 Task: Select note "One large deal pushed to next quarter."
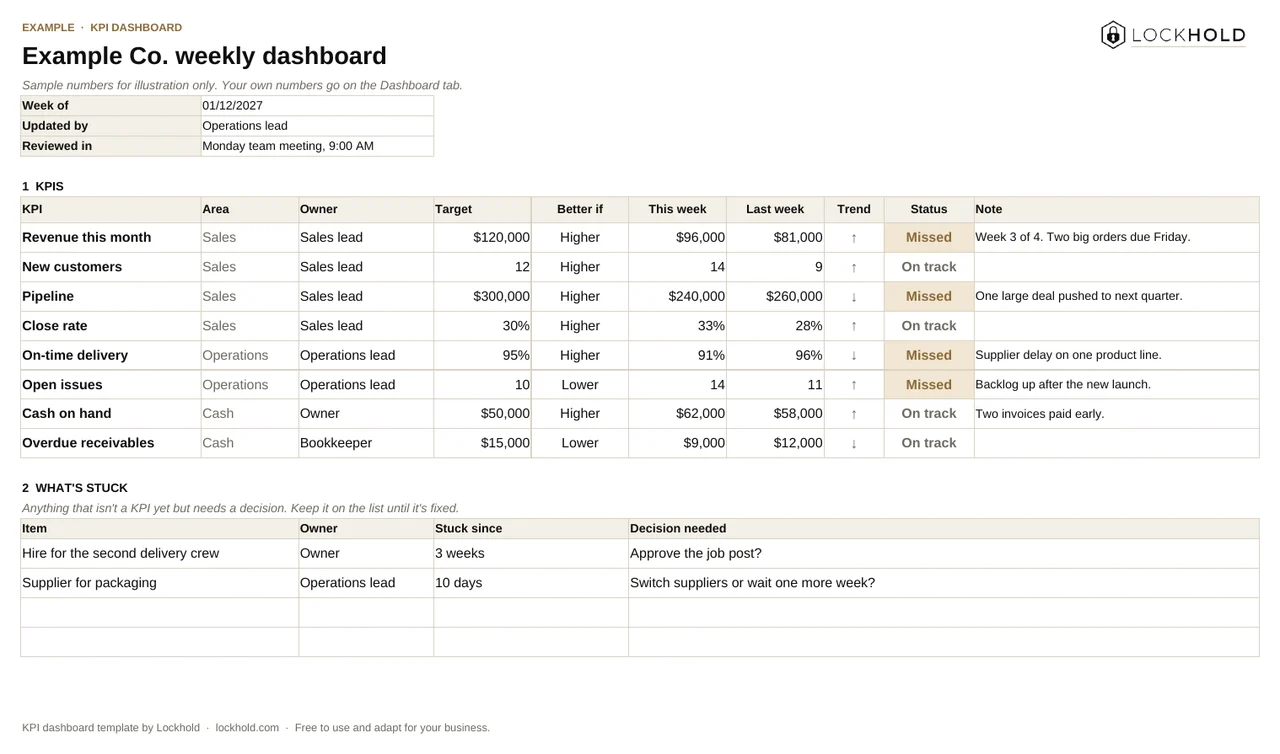[1079, 296]
